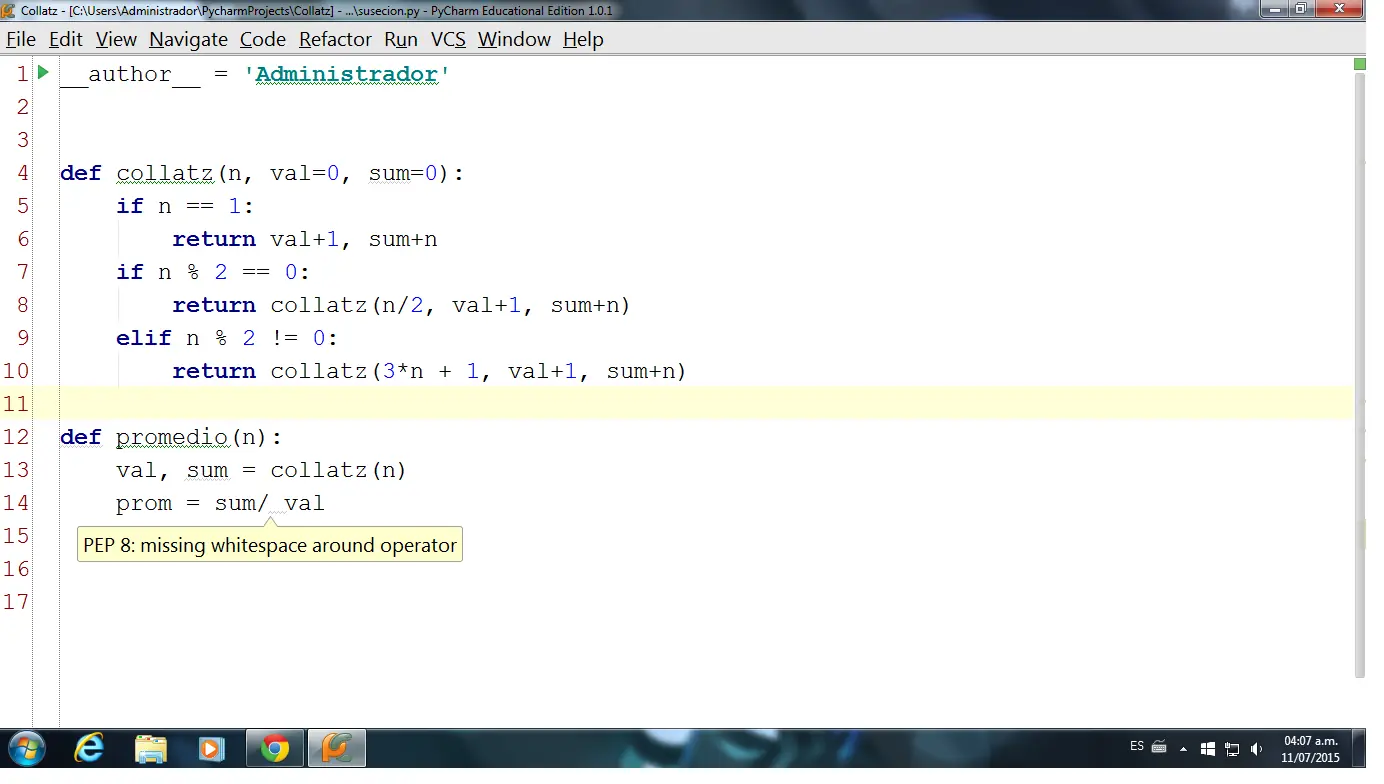
Task: Open the VCS menu
Action: pyautogui.click(x=448, y=39)
